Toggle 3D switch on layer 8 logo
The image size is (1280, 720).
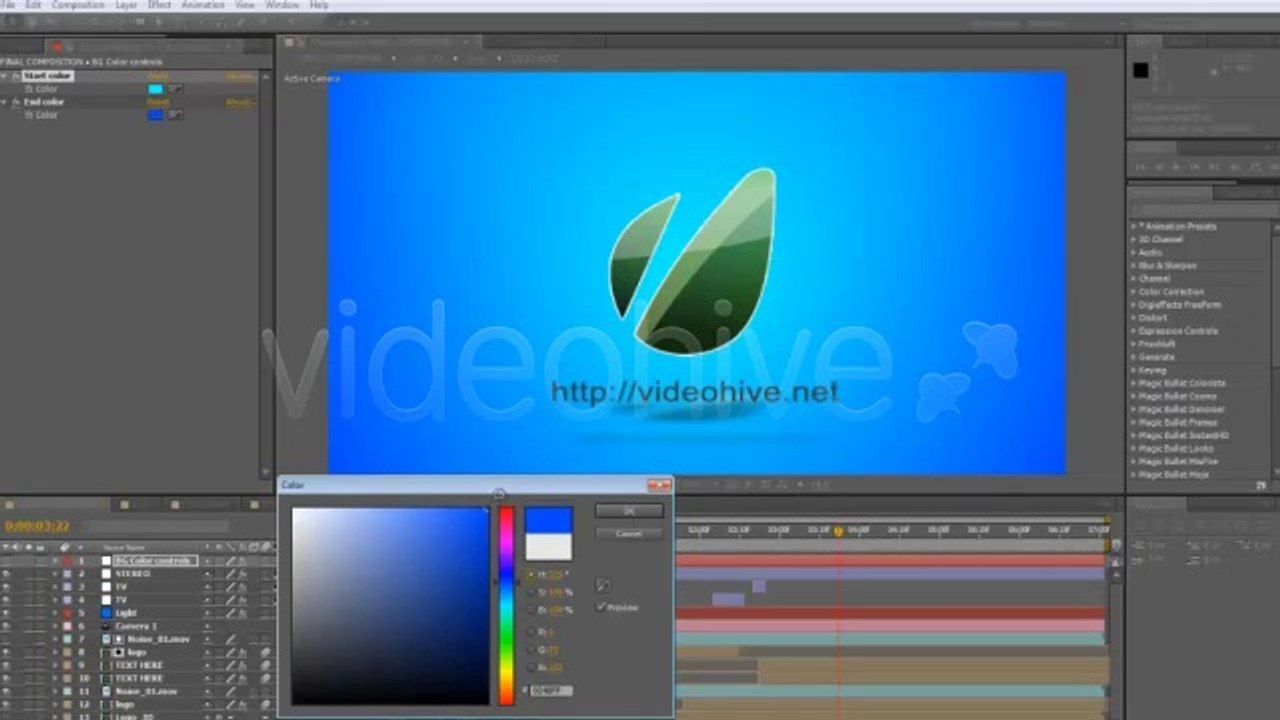click(x=266, y=652)
